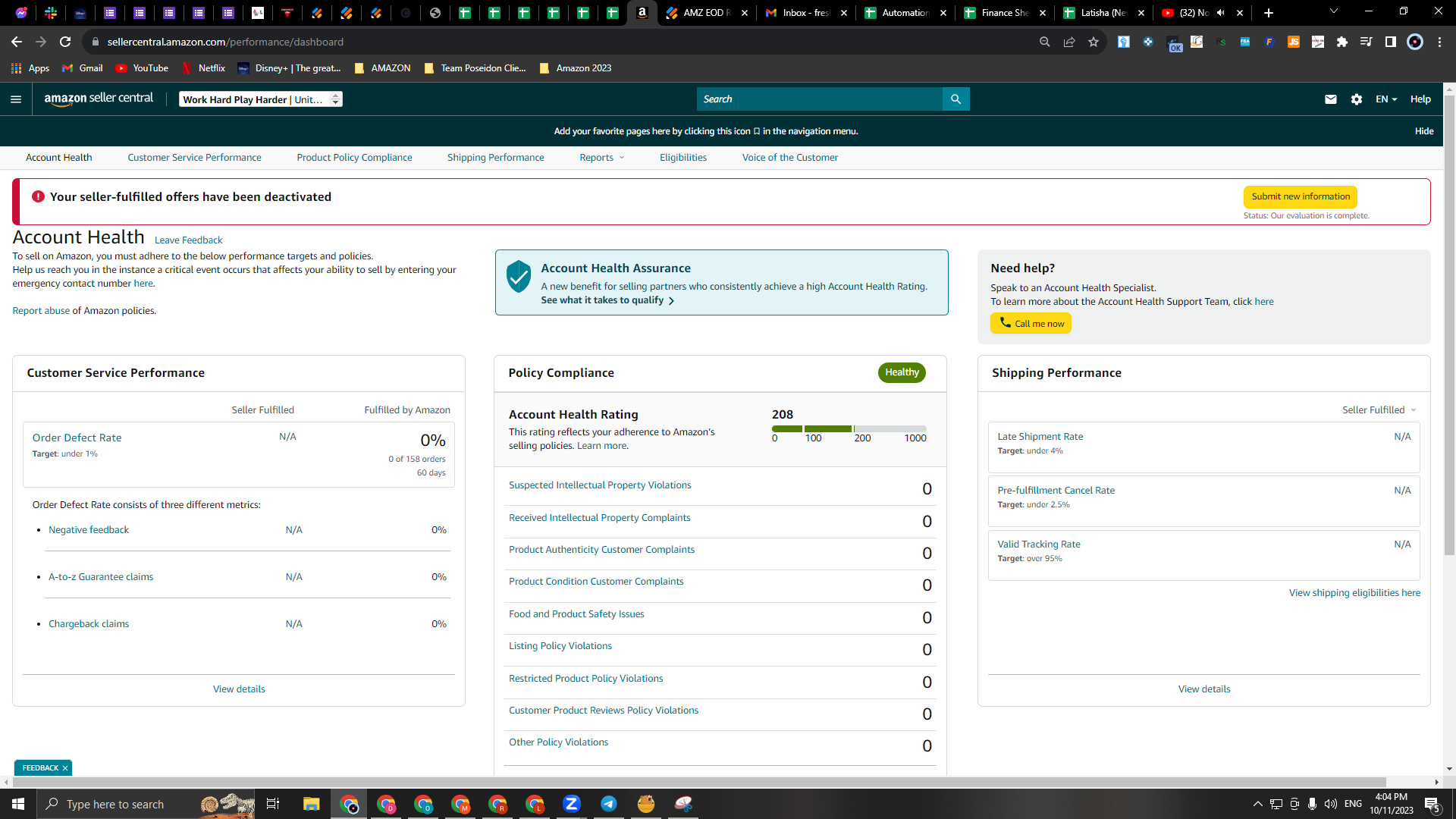1456x819 pixels.
Task: Click the Healthy status badge
Action: click(x=902, y=372)
